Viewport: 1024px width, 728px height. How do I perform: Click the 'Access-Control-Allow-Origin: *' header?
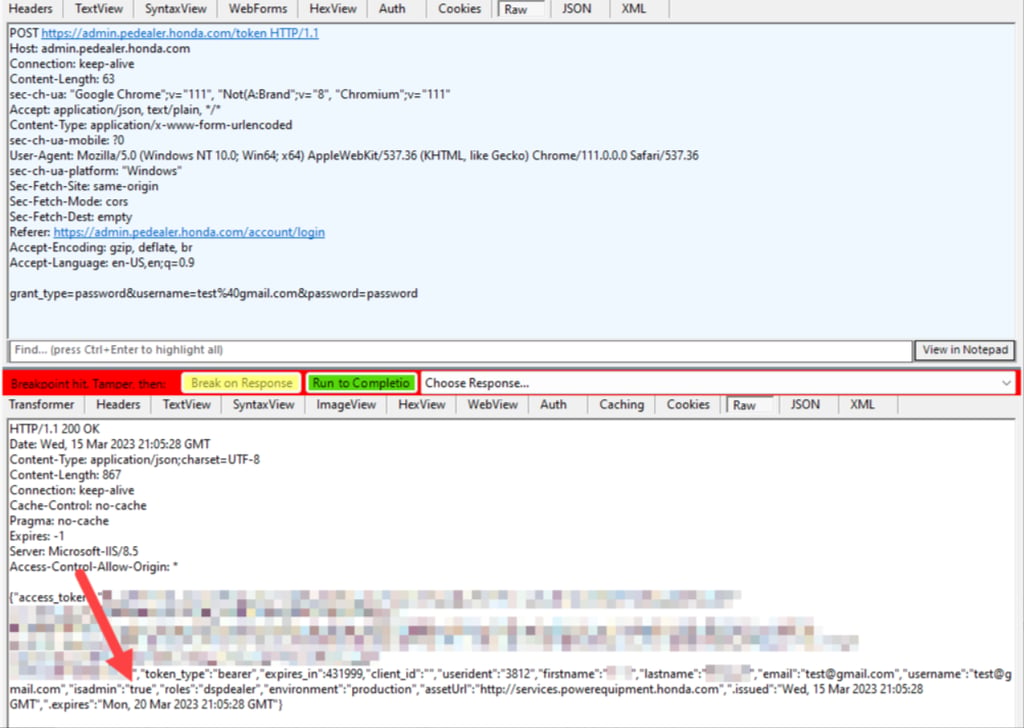pos(93,567)
